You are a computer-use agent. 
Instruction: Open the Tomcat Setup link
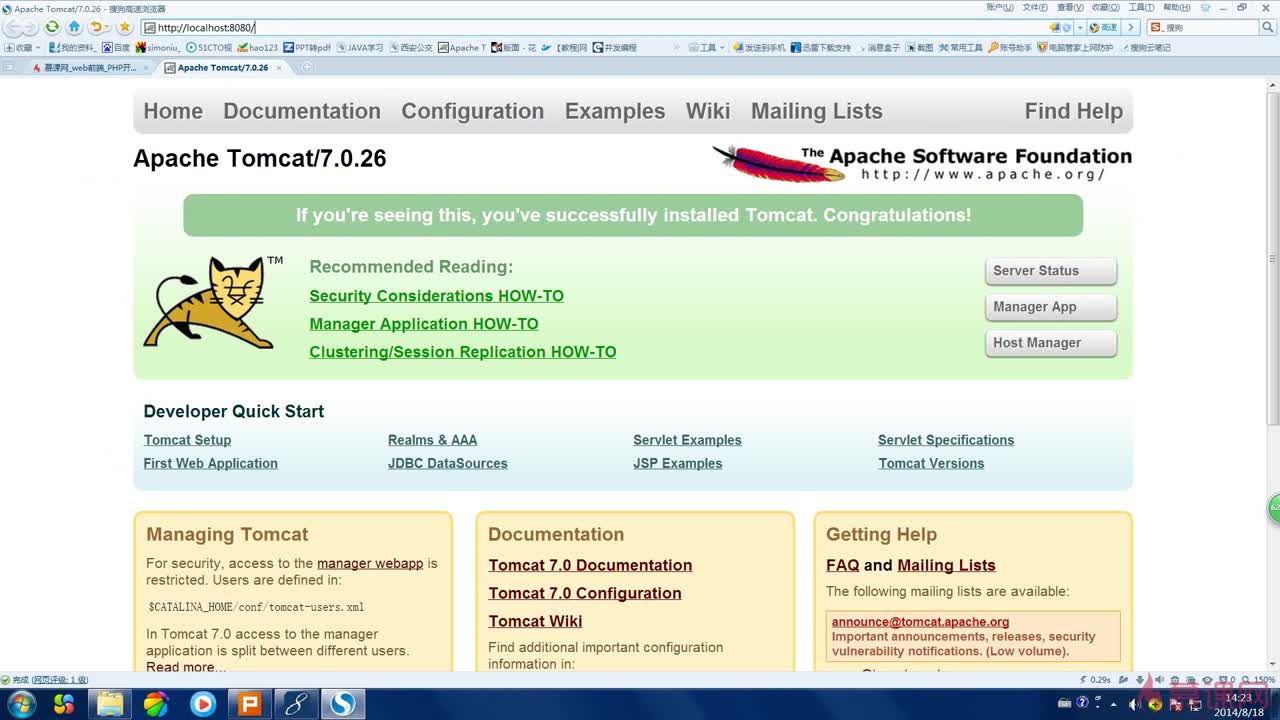coord(187,440)
